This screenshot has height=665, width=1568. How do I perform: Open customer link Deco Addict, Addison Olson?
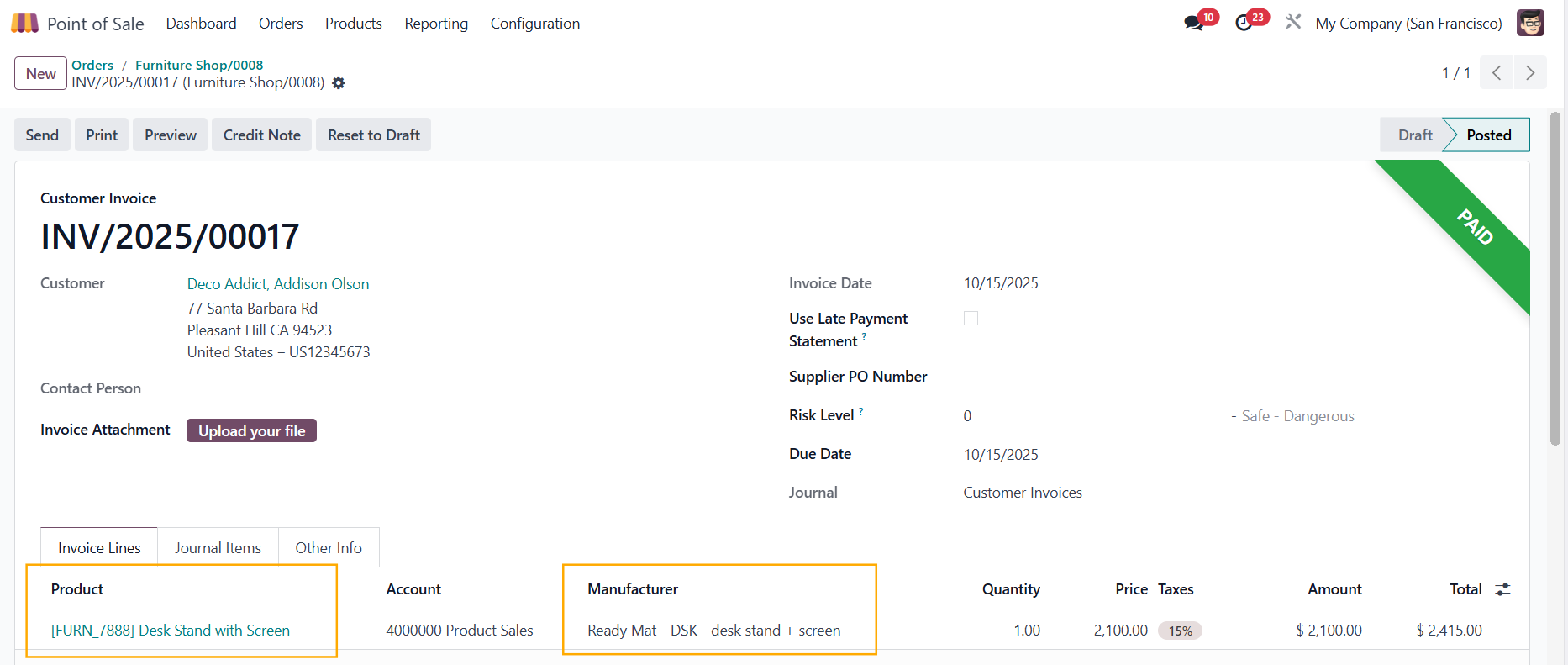(x=278, y=284)
